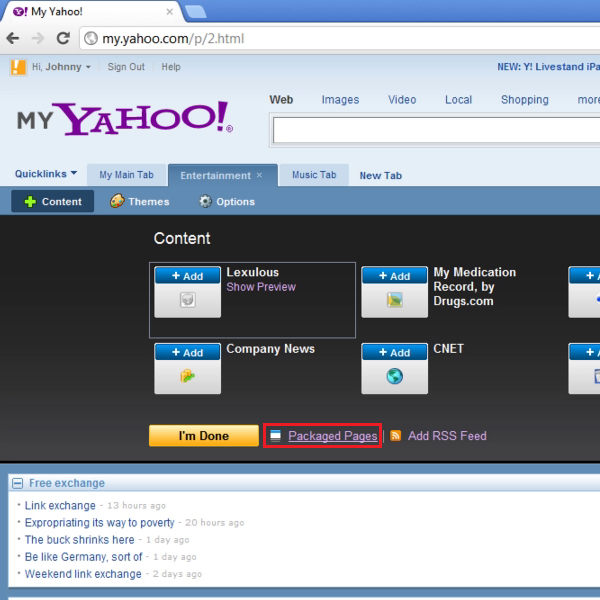Click the Lexulous widget icon
The height and width of the screenshot is (600, 600).
coord(188,300)
